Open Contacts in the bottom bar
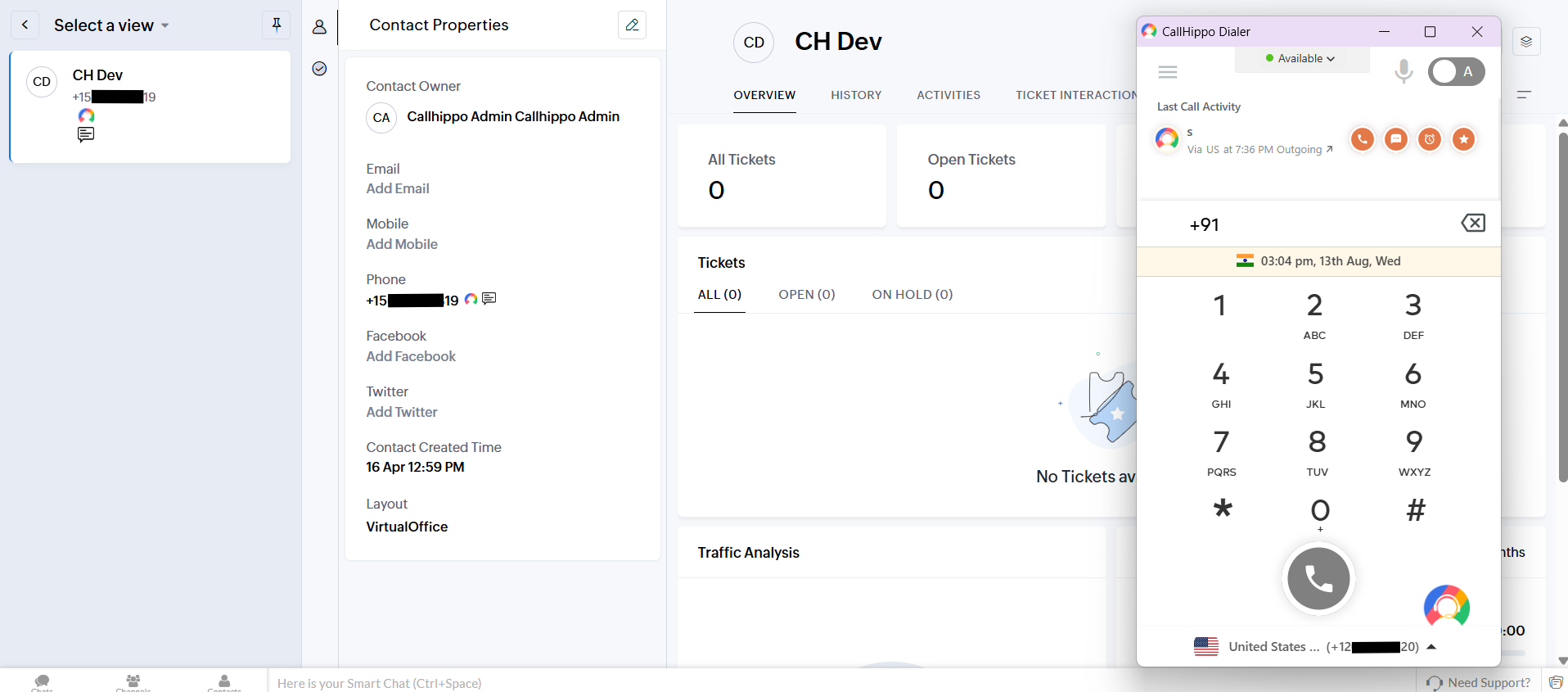 pyautogui.click(x=224, y=682)
